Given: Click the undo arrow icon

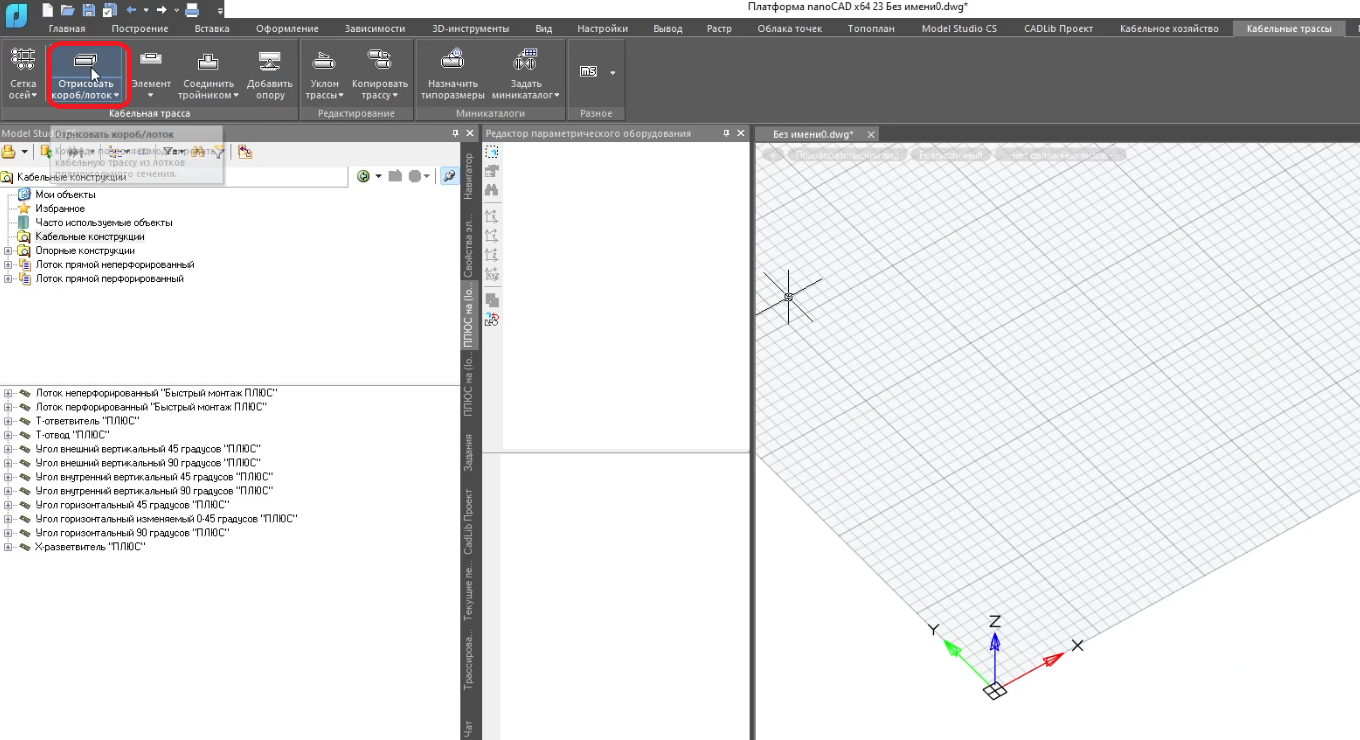Looking at the screenshot, I should 131,9.
